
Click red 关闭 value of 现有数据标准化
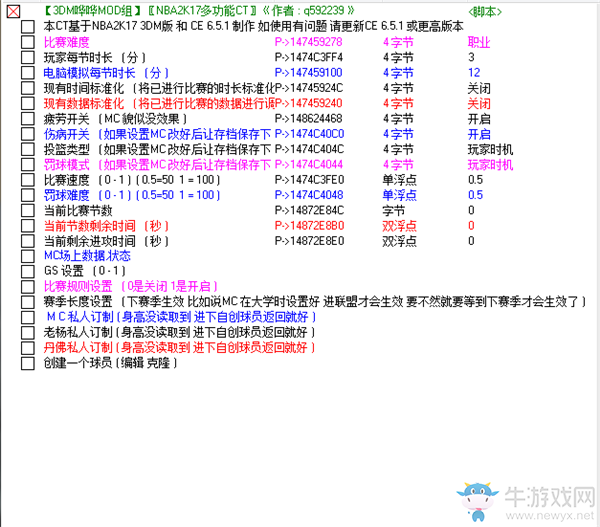[x=479, y=103]
